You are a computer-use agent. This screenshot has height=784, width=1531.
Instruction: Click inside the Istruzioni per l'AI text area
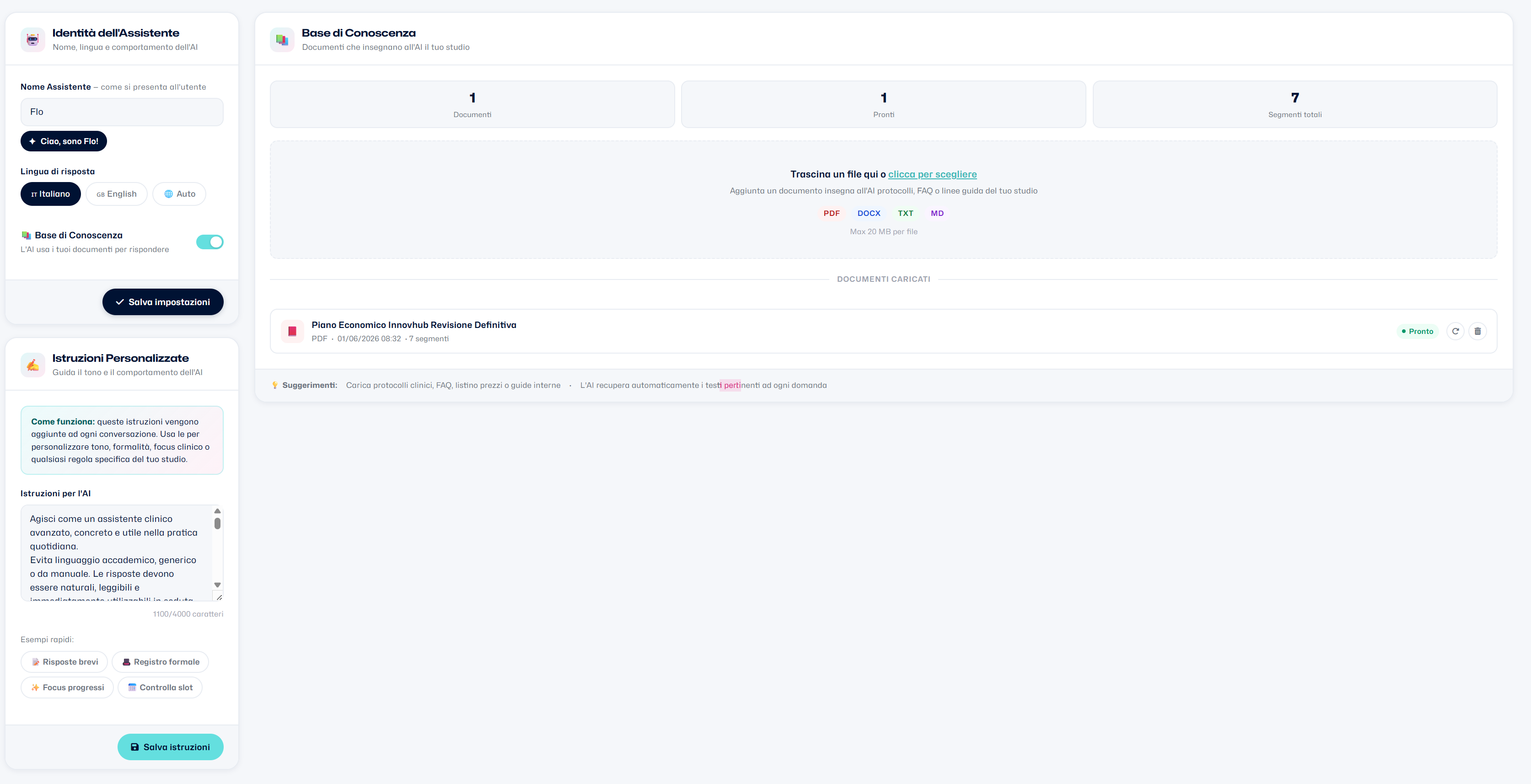(117, 553)
